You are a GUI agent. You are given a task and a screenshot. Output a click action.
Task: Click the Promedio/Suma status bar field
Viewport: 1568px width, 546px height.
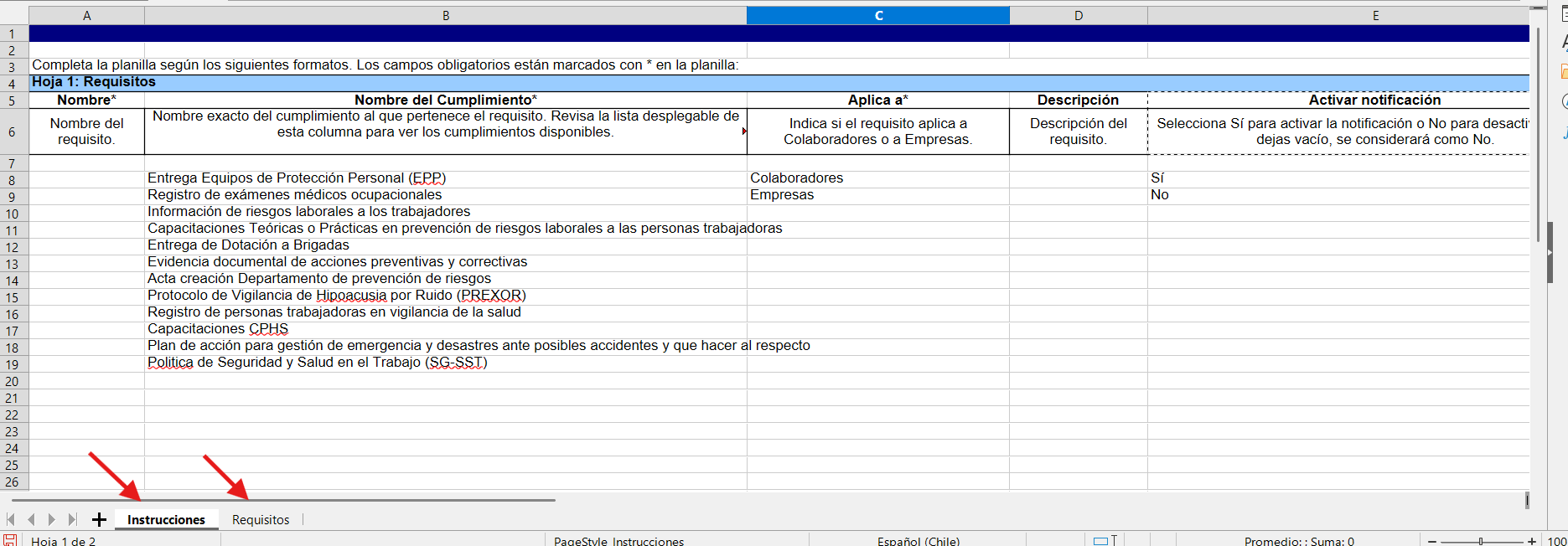pos(1299,541)
